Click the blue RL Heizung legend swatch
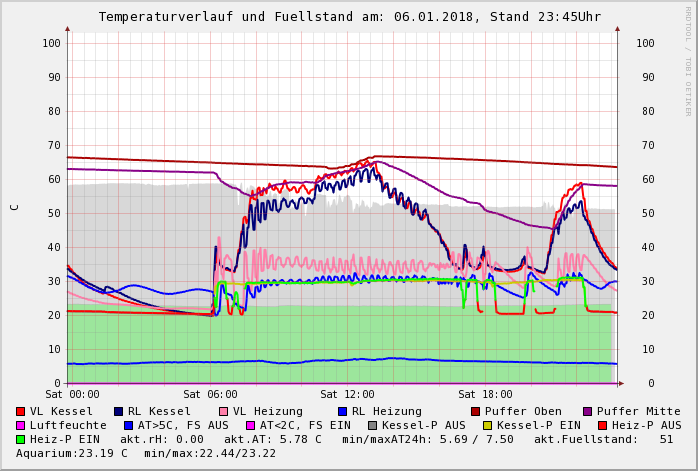The width and height of the screenshot is (698, 471). [342, 411]
